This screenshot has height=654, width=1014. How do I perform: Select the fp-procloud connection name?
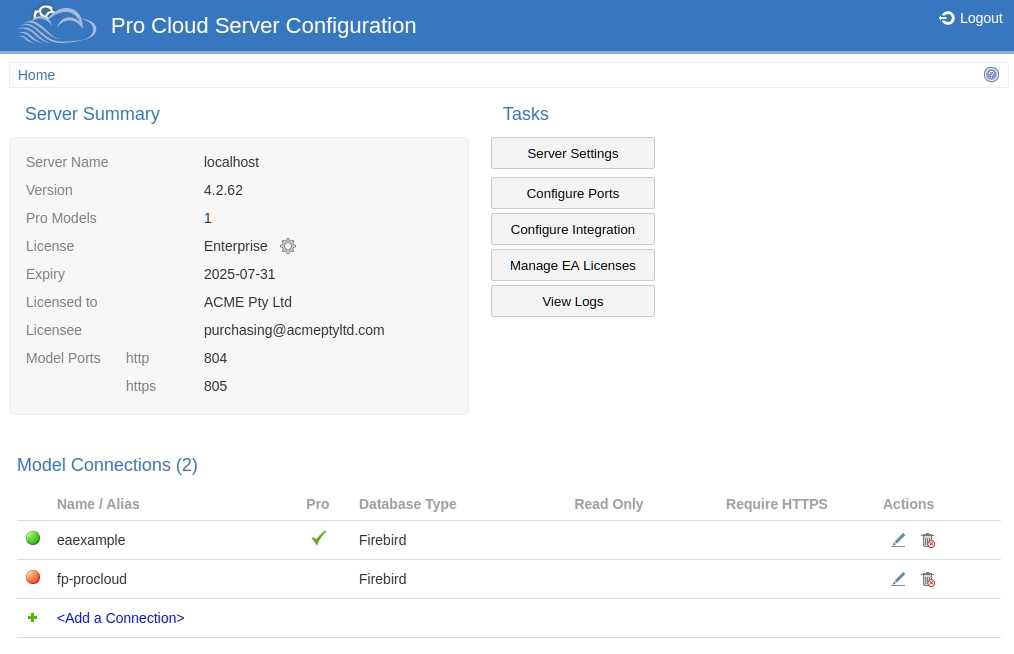coord(92,579)
